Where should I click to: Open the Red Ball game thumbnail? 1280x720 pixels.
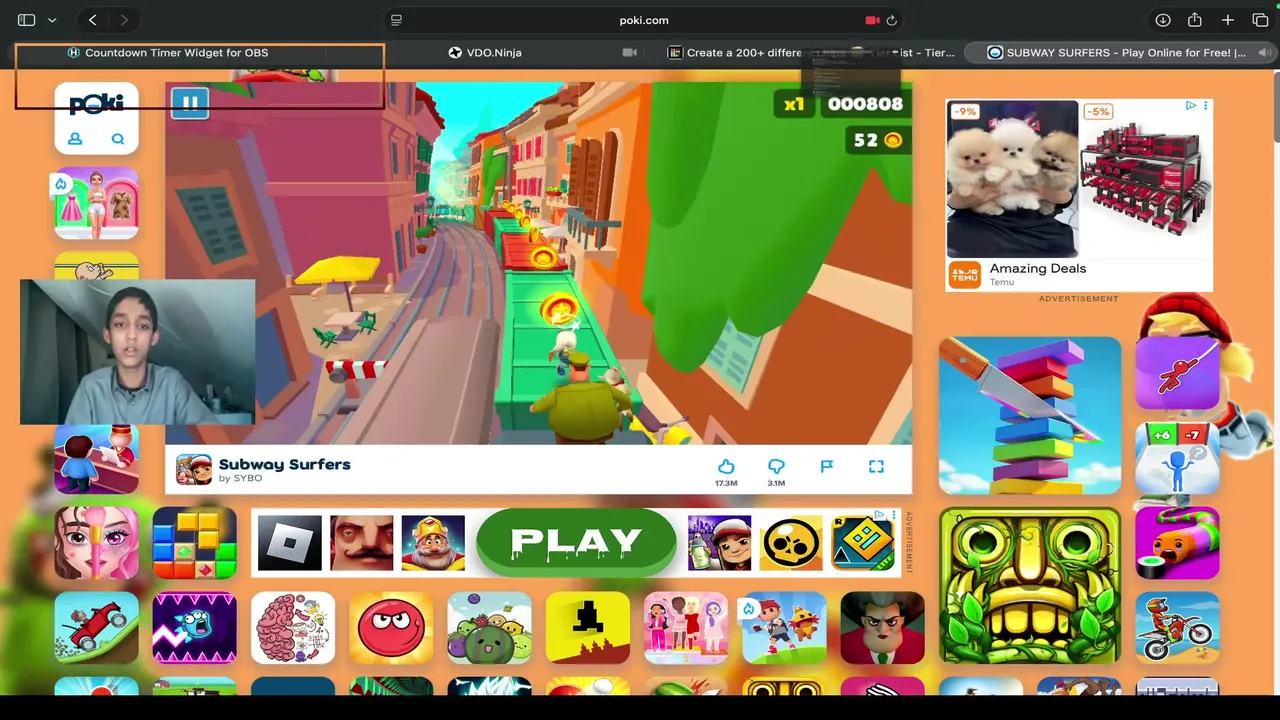point(391,628)
